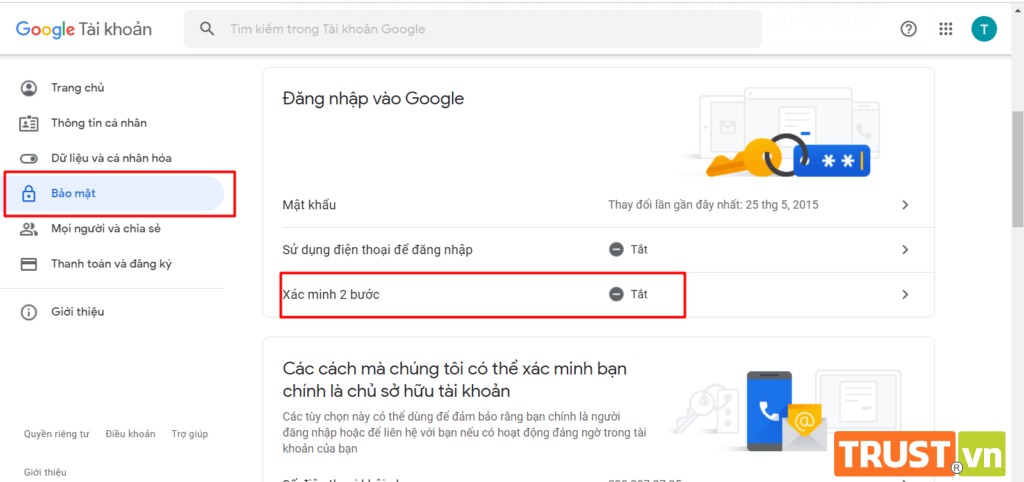Screen dimensions: 1024x482
Task: Click the page vertical scrollbar thumb
Action: pos(1017,169)
